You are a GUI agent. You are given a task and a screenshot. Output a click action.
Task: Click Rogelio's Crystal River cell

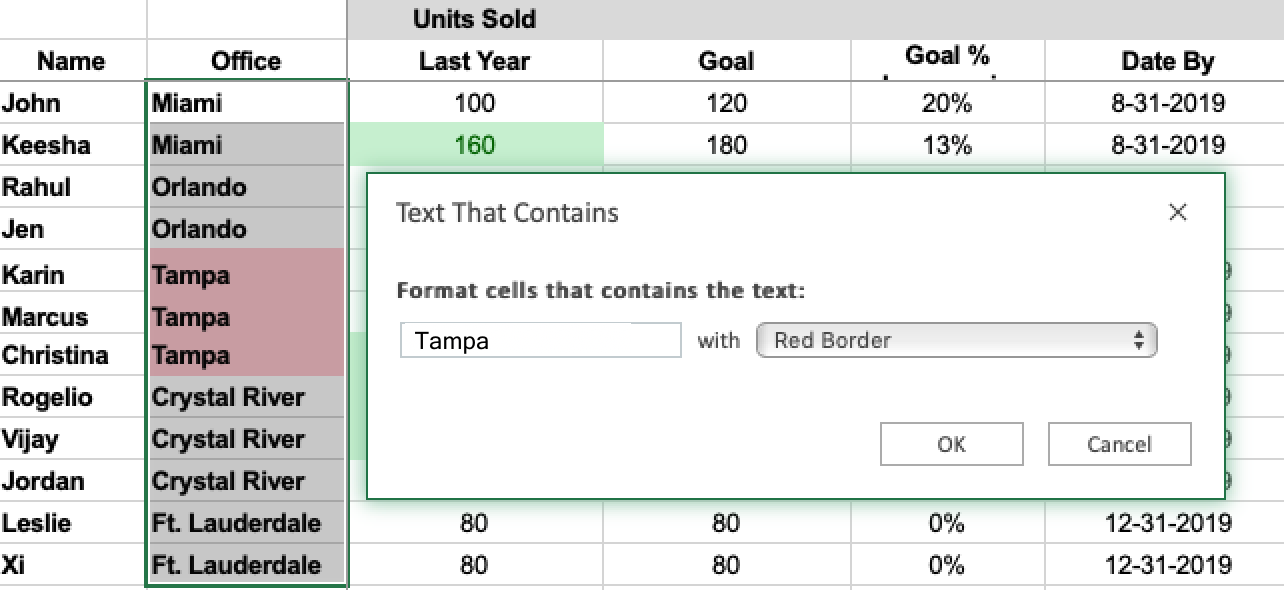(x=246, y=397)
